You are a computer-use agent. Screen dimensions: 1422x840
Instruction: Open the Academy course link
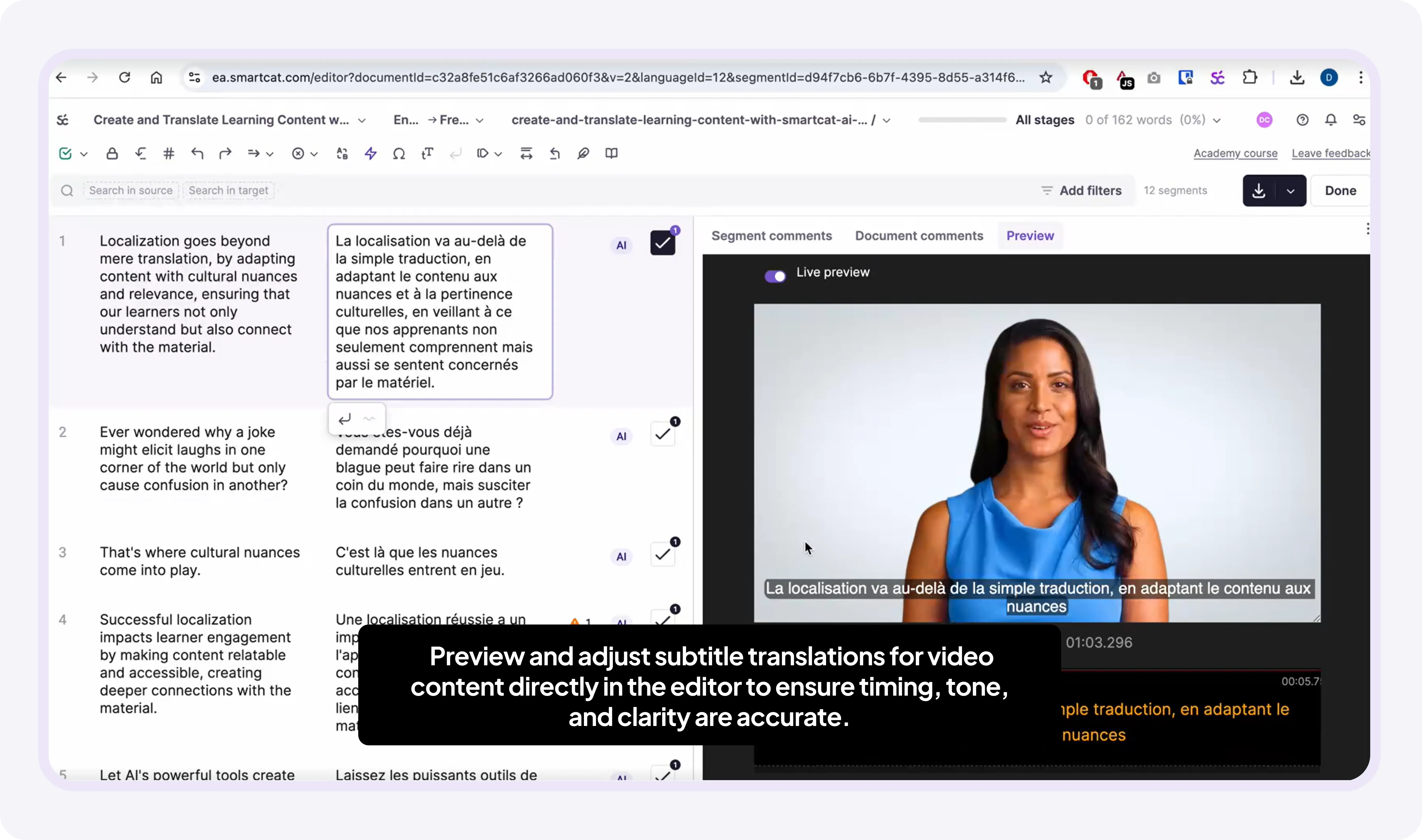pyautogui.click(x=1235, y=154)
